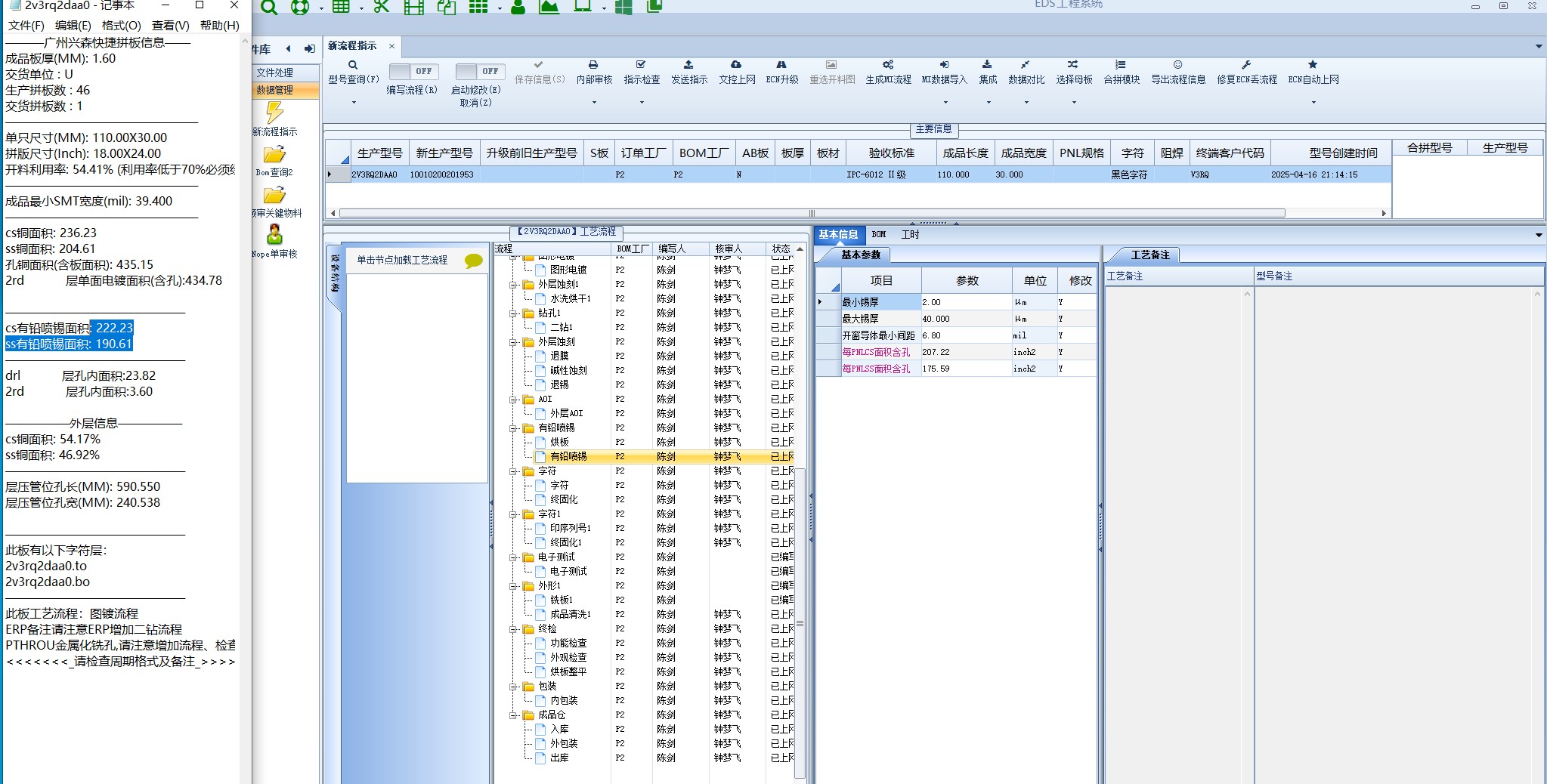This screenshot has height=784, width=1547.
Task: Open the 查看(V) menu in Notepad
Action: [171, 26]
